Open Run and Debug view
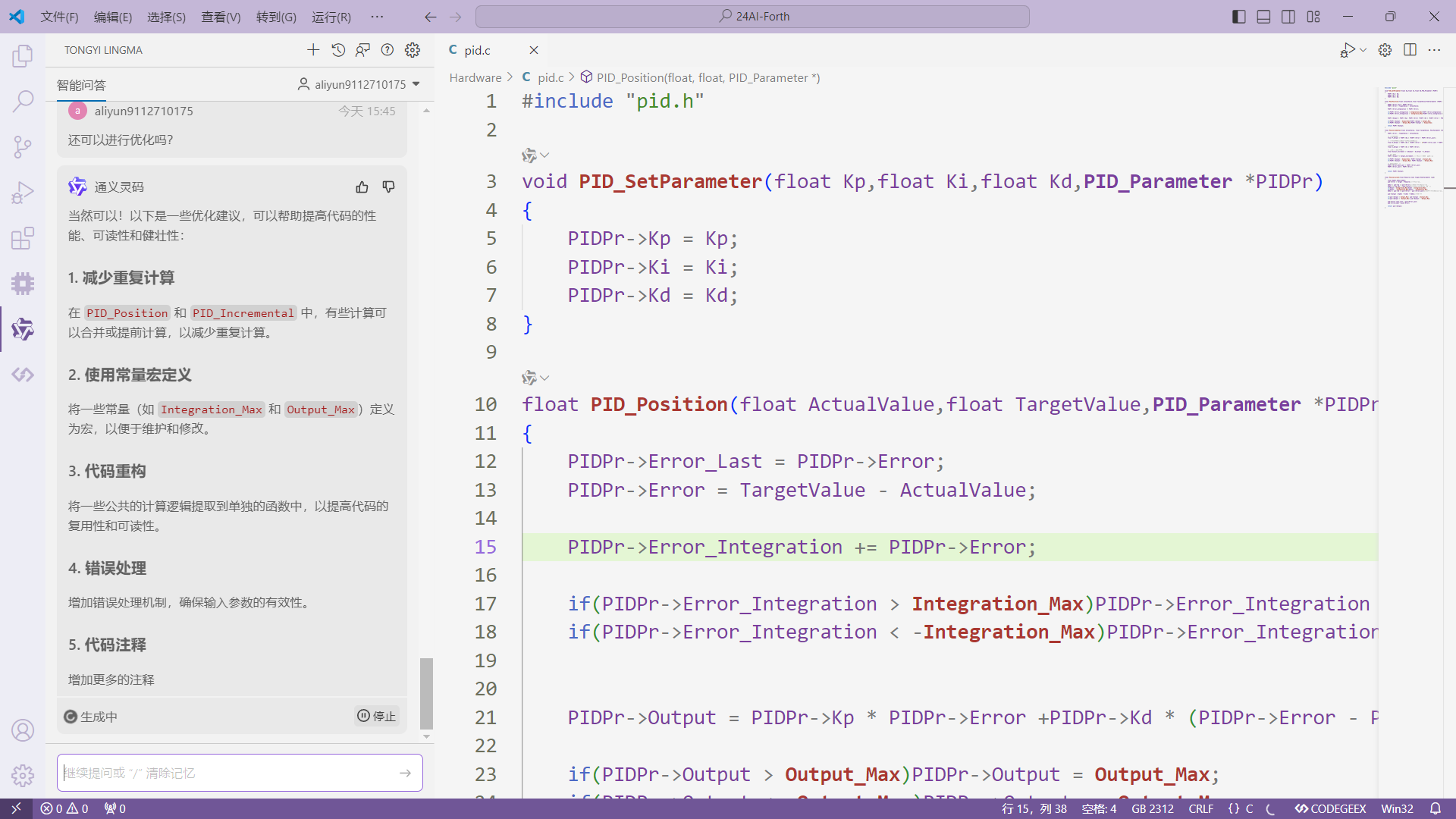 tap(23, 193)
